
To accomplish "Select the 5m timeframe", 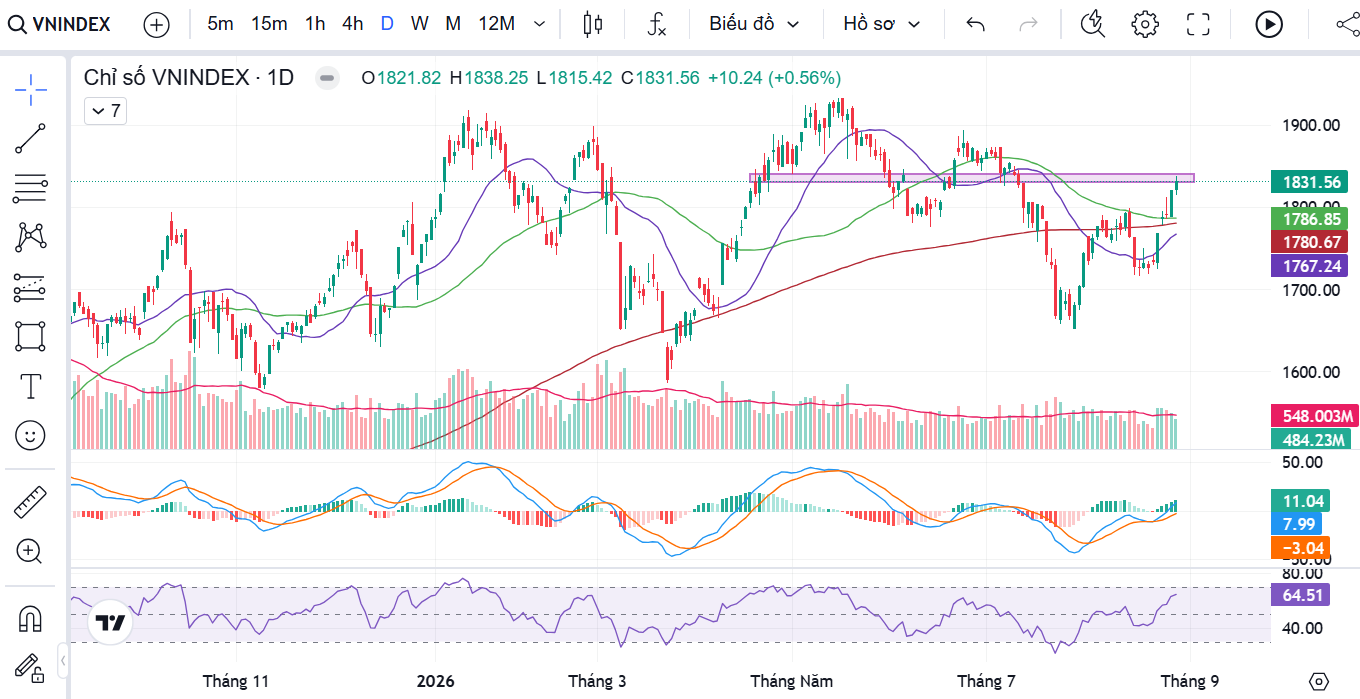I will [x=220, y=24].
